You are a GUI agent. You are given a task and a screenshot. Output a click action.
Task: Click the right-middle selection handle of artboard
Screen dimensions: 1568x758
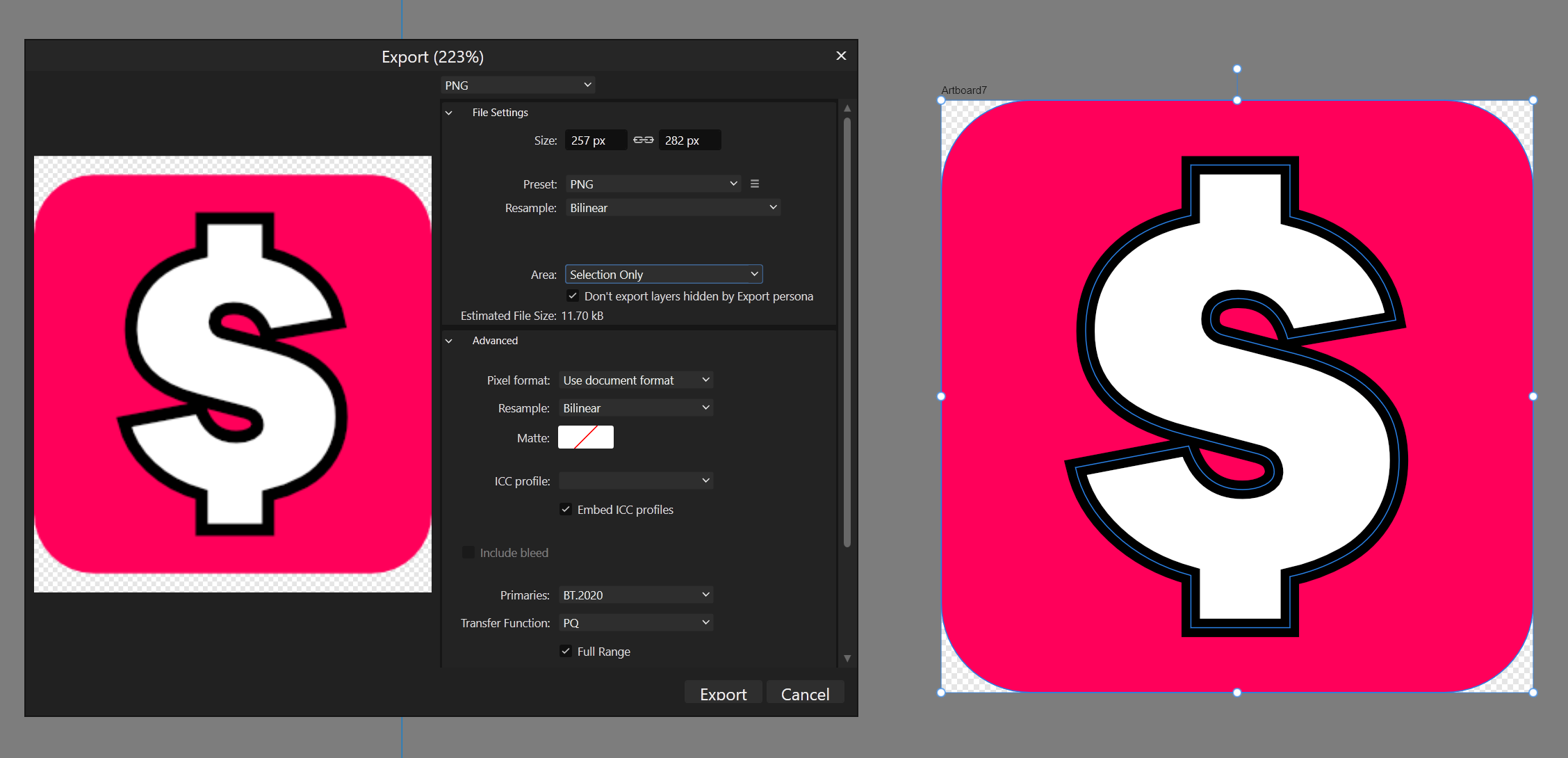click(x=1533, y=396)
